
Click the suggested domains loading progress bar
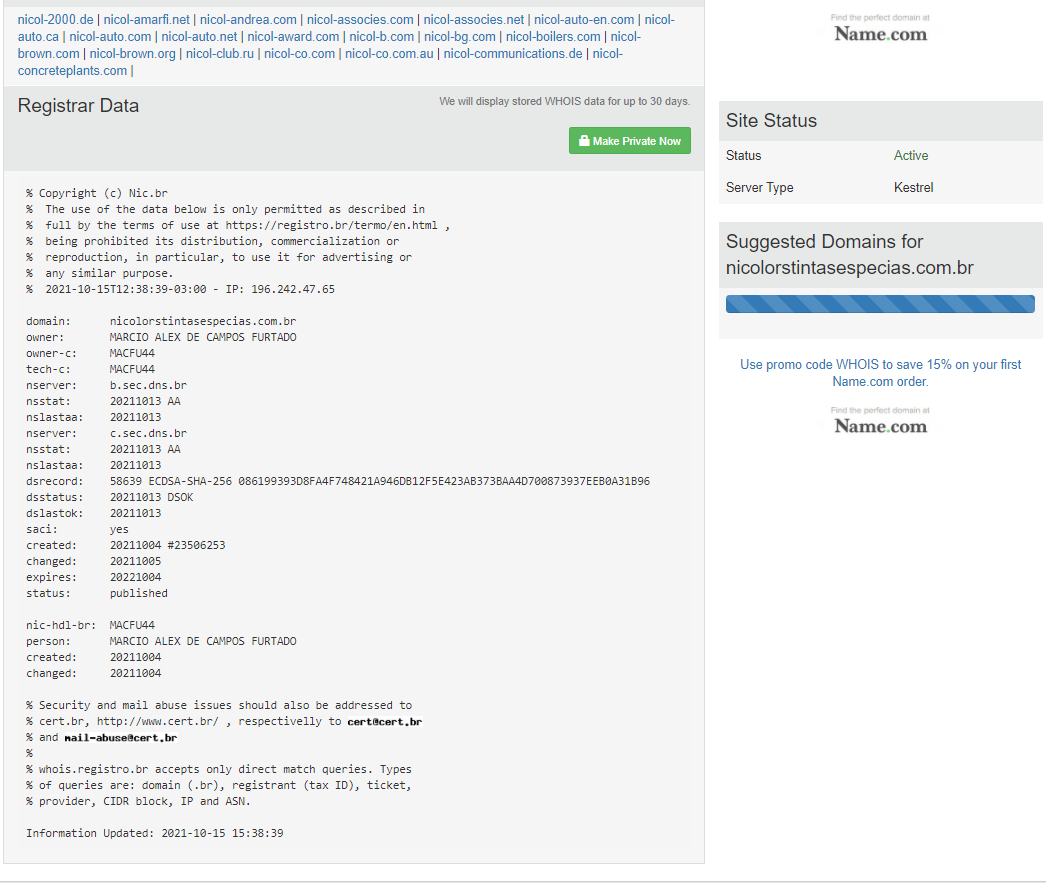(880, 303)
